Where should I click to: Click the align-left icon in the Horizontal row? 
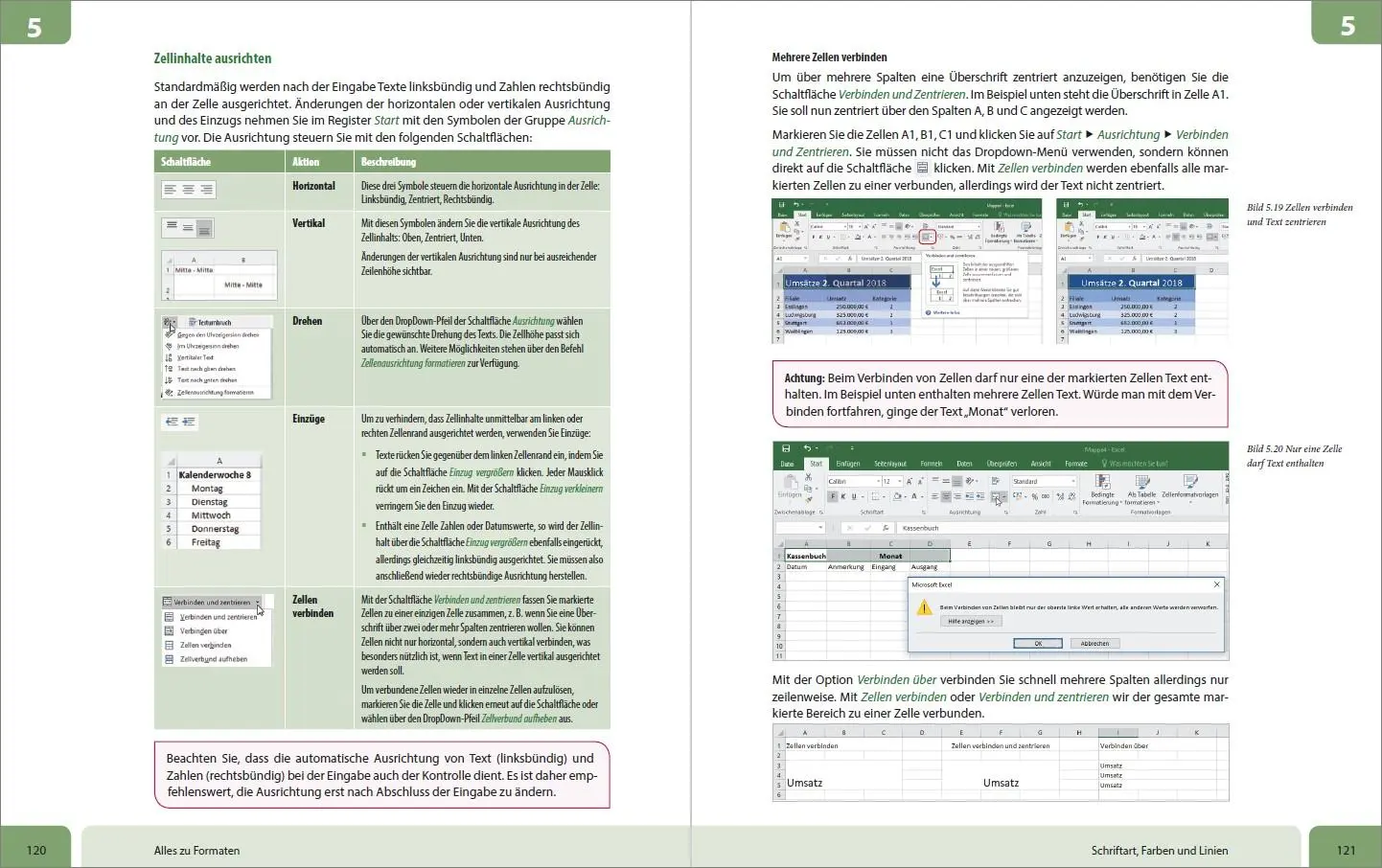point(170,190)
